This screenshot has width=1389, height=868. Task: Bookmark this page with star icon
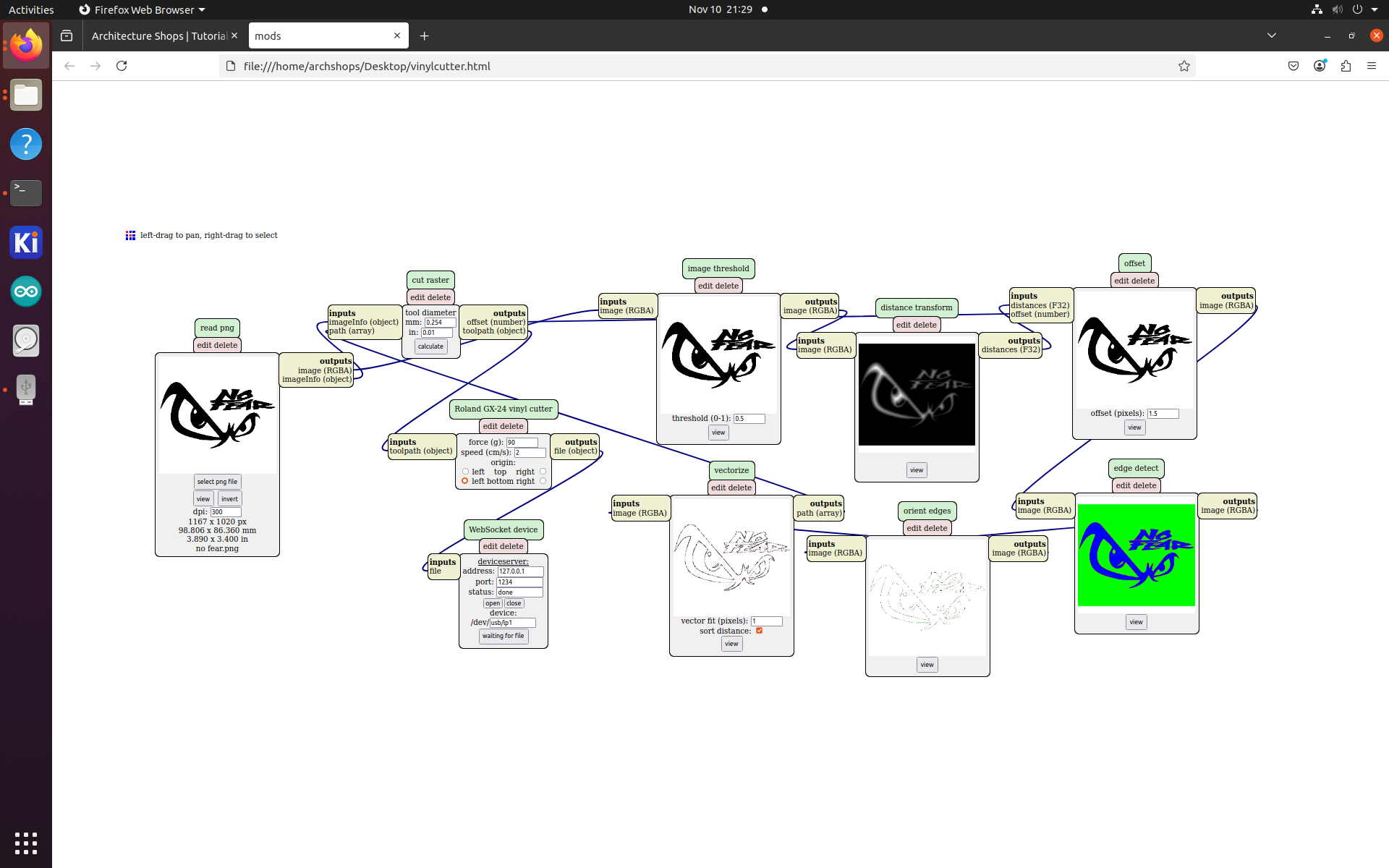pyautogui.click(x=1184, y=66)
